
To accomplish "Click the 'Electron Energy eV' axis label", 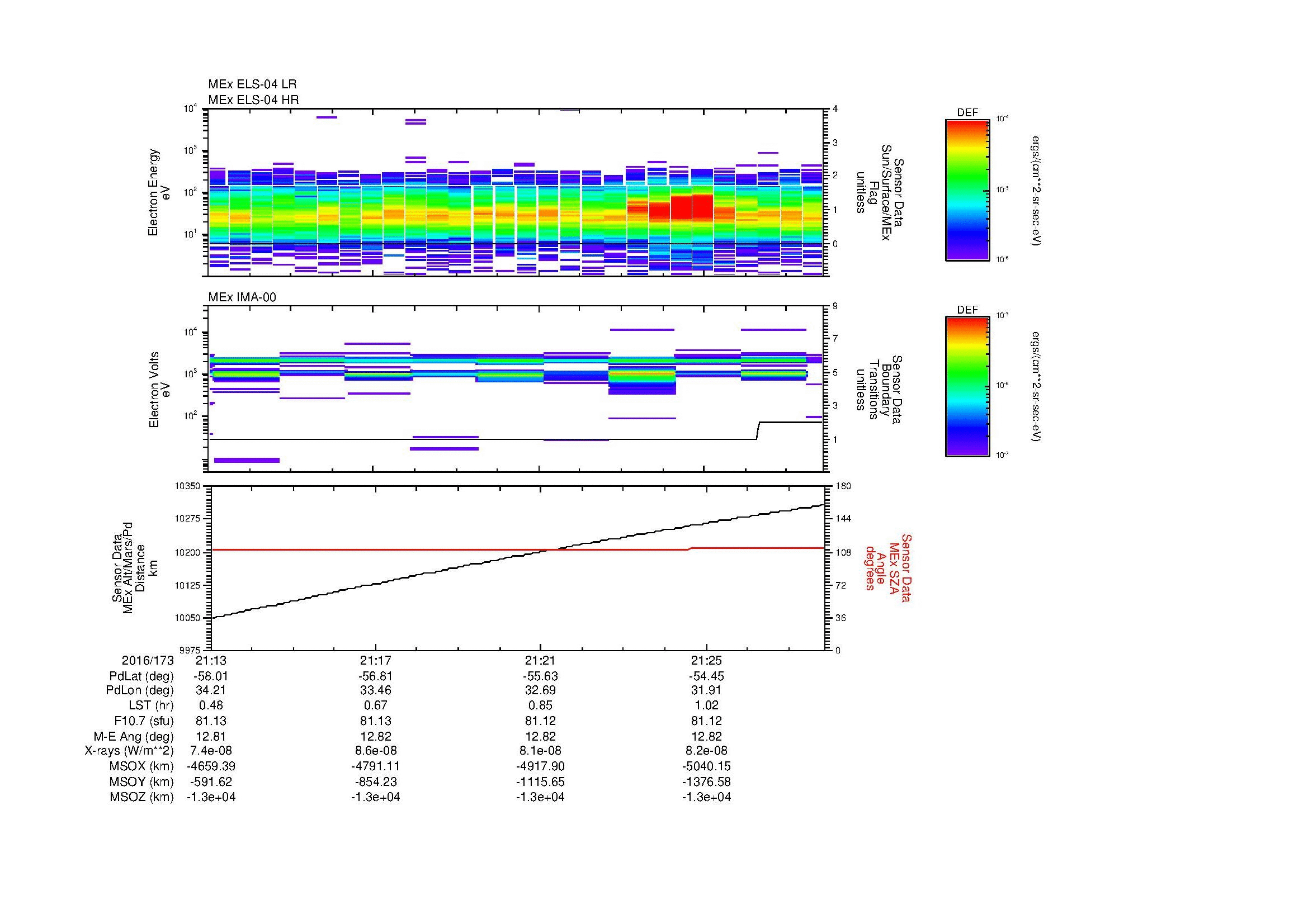I will [x=159, y=192].
